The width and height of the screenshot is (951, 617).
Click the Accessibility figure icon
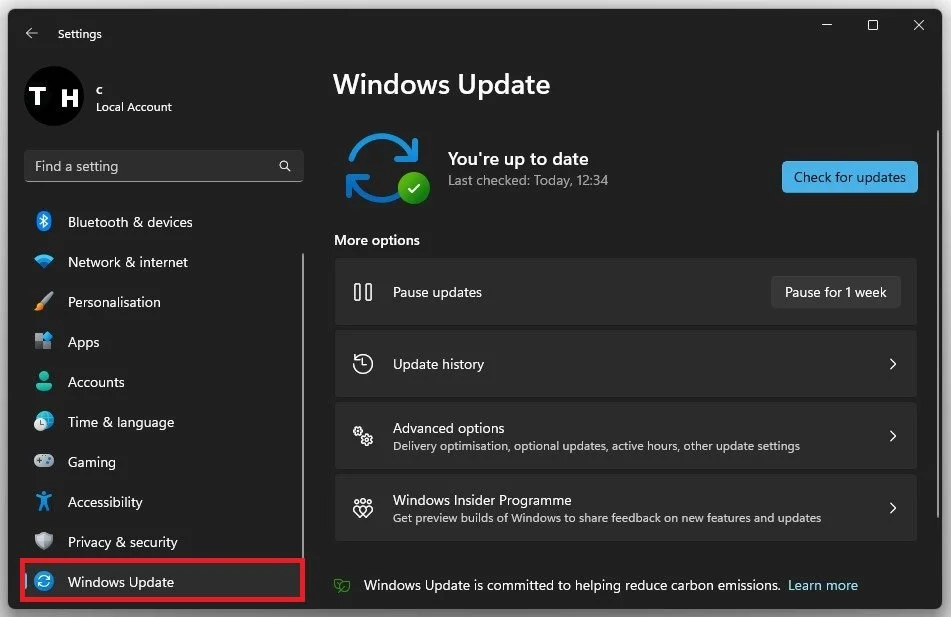44,501
